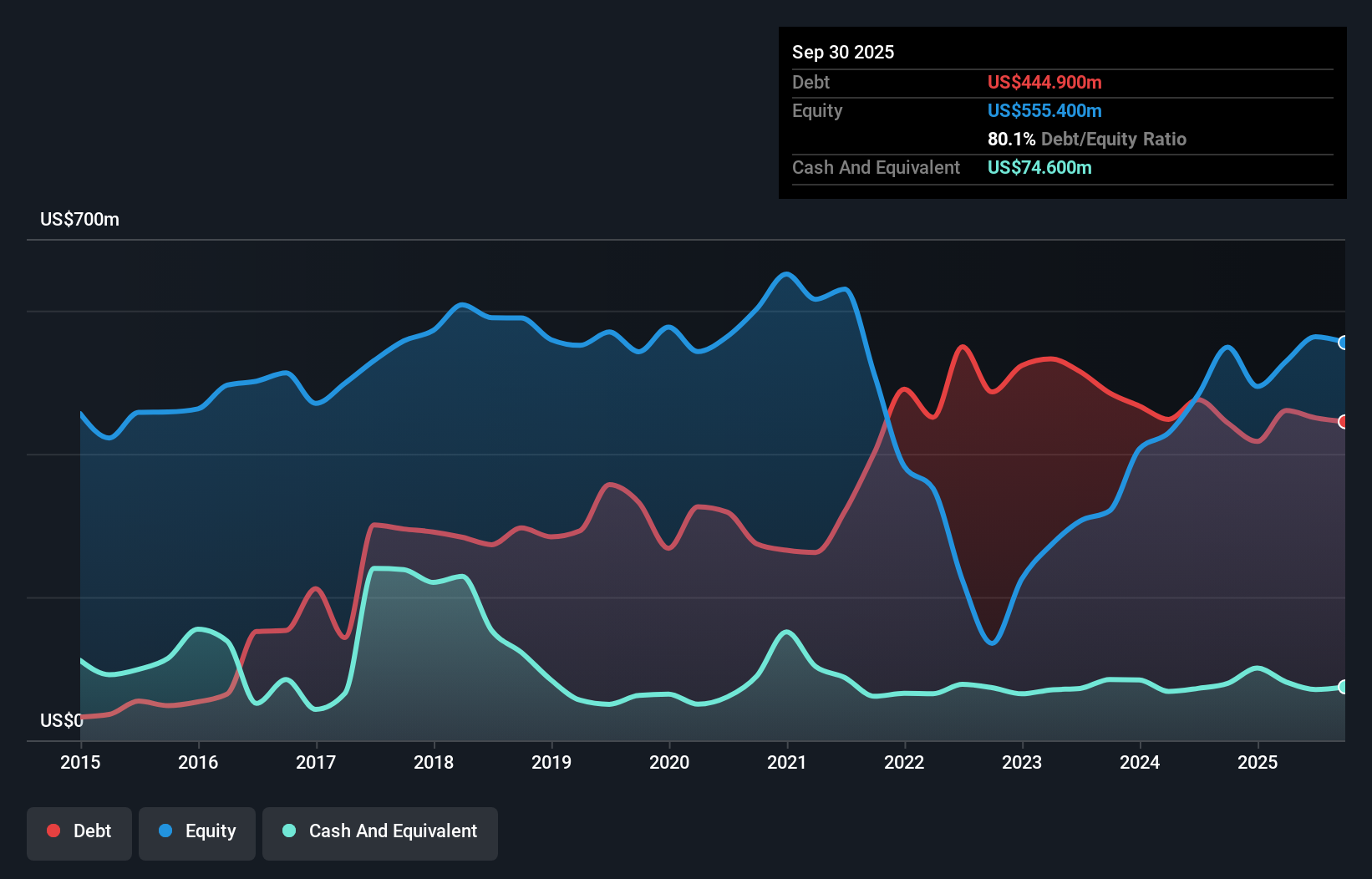Click the blue Equity legend dot icon
This screenshot has width=1372, height=879.
pos(164,831)
